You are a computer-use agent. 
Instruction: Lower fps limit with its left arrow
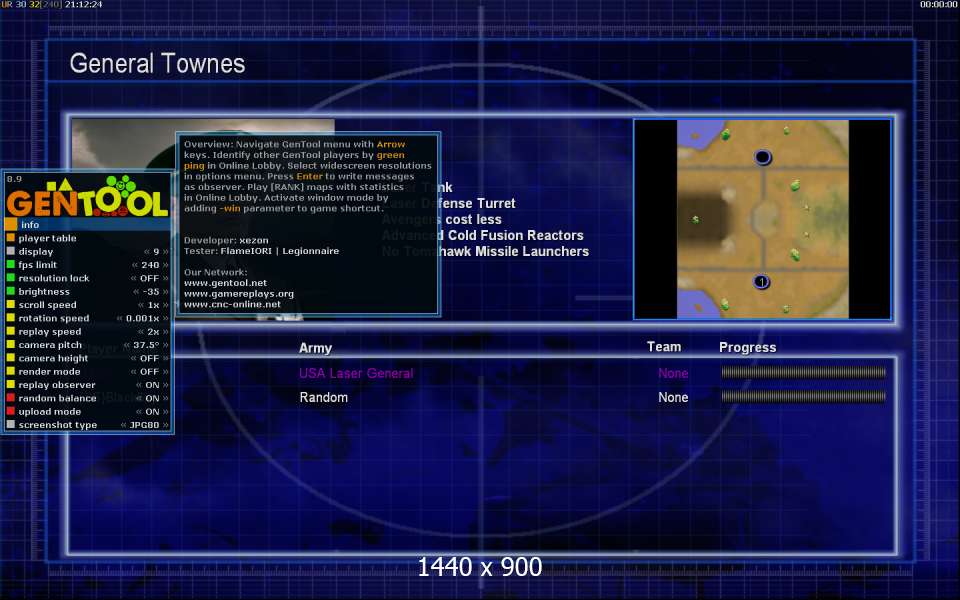click(135, 265)
